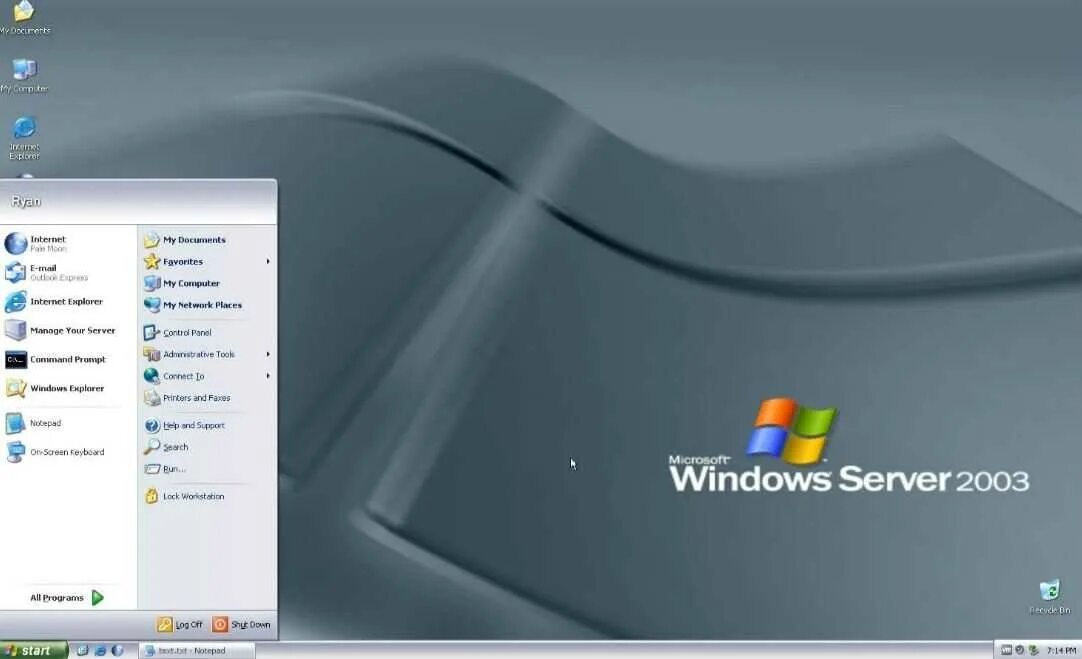Click Show Desktop quick launch icon
The image size is (1082, 659).
click(82, 651)
